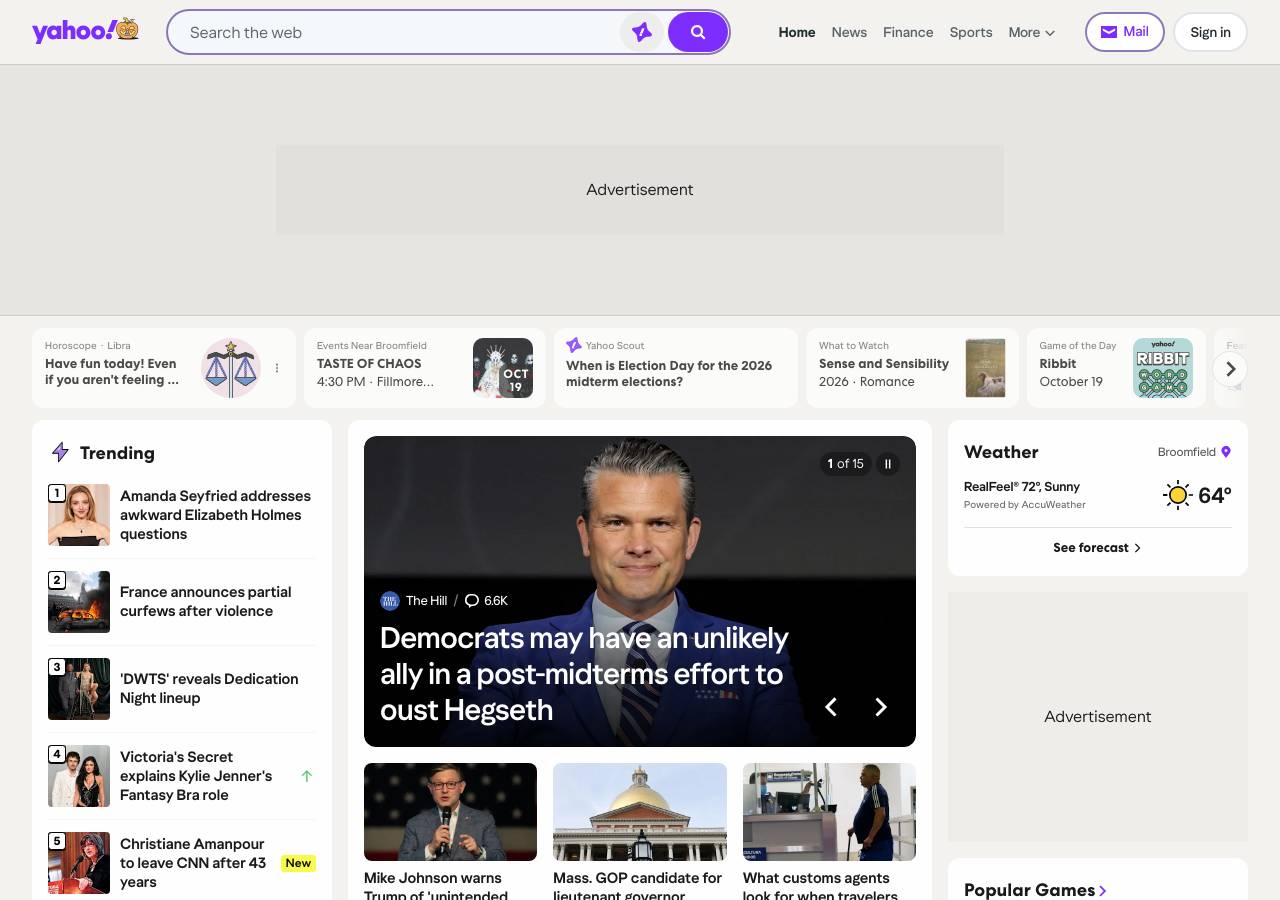Click the TASTE OF CHAOS Oct 19 thumbnail
This screenshot has width=1280, height=900.
[x=503, y=368]
